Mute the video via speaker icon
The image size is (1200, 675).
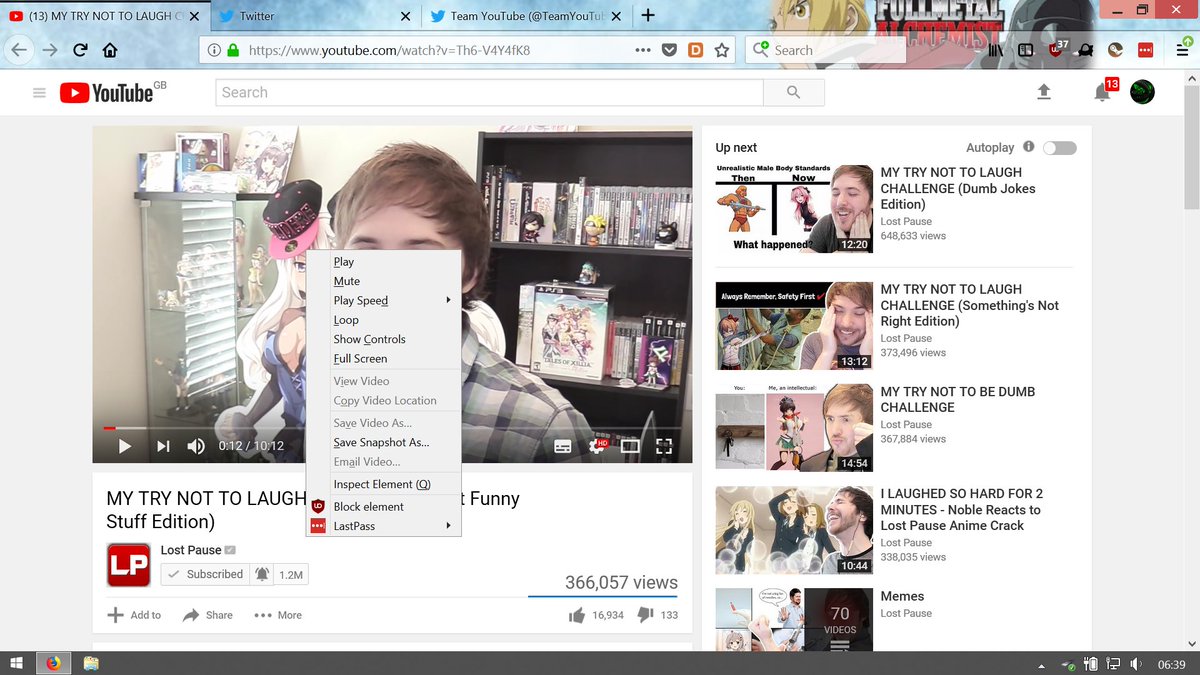pyautogui.click(x=196, y=446)
